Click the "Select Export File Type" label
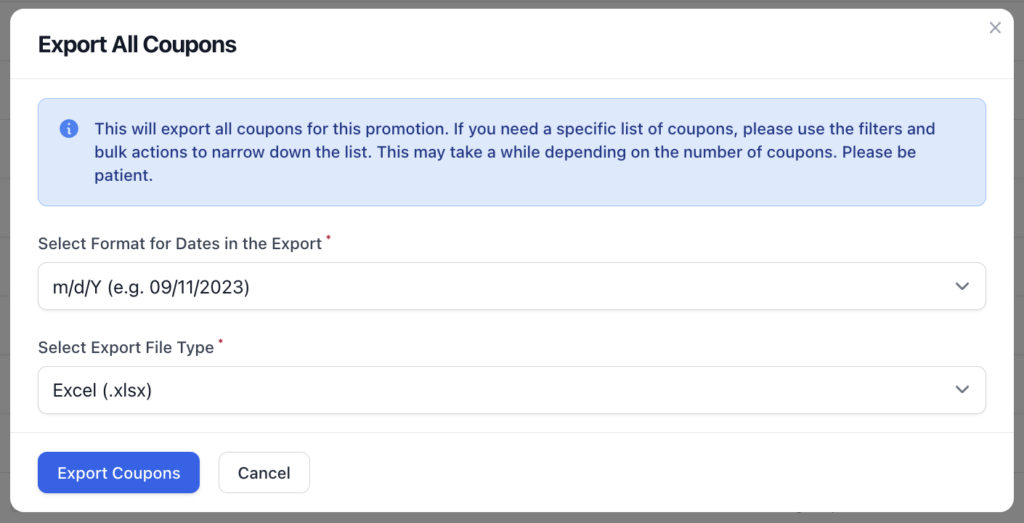The height and width of the screenshot is (523, 1024). (x=126, y=347)
